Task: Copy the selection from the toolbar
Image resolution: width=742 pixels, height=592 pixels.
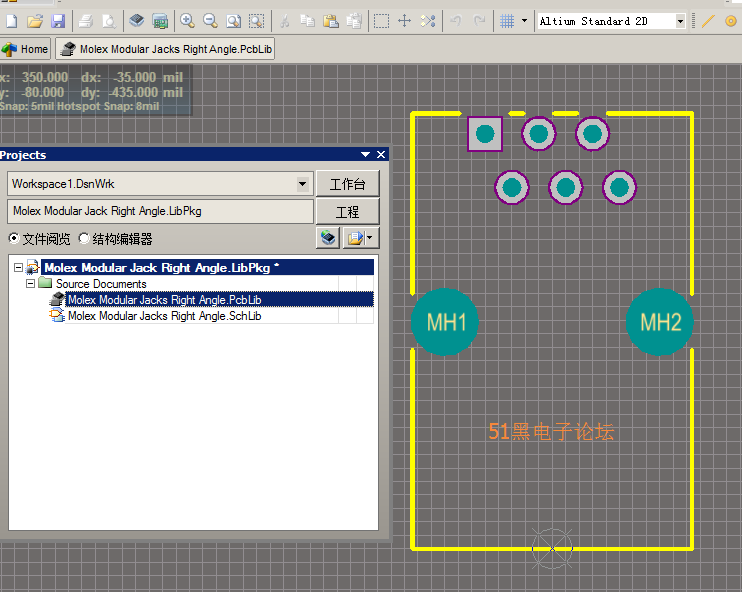Action: (308, 21)
